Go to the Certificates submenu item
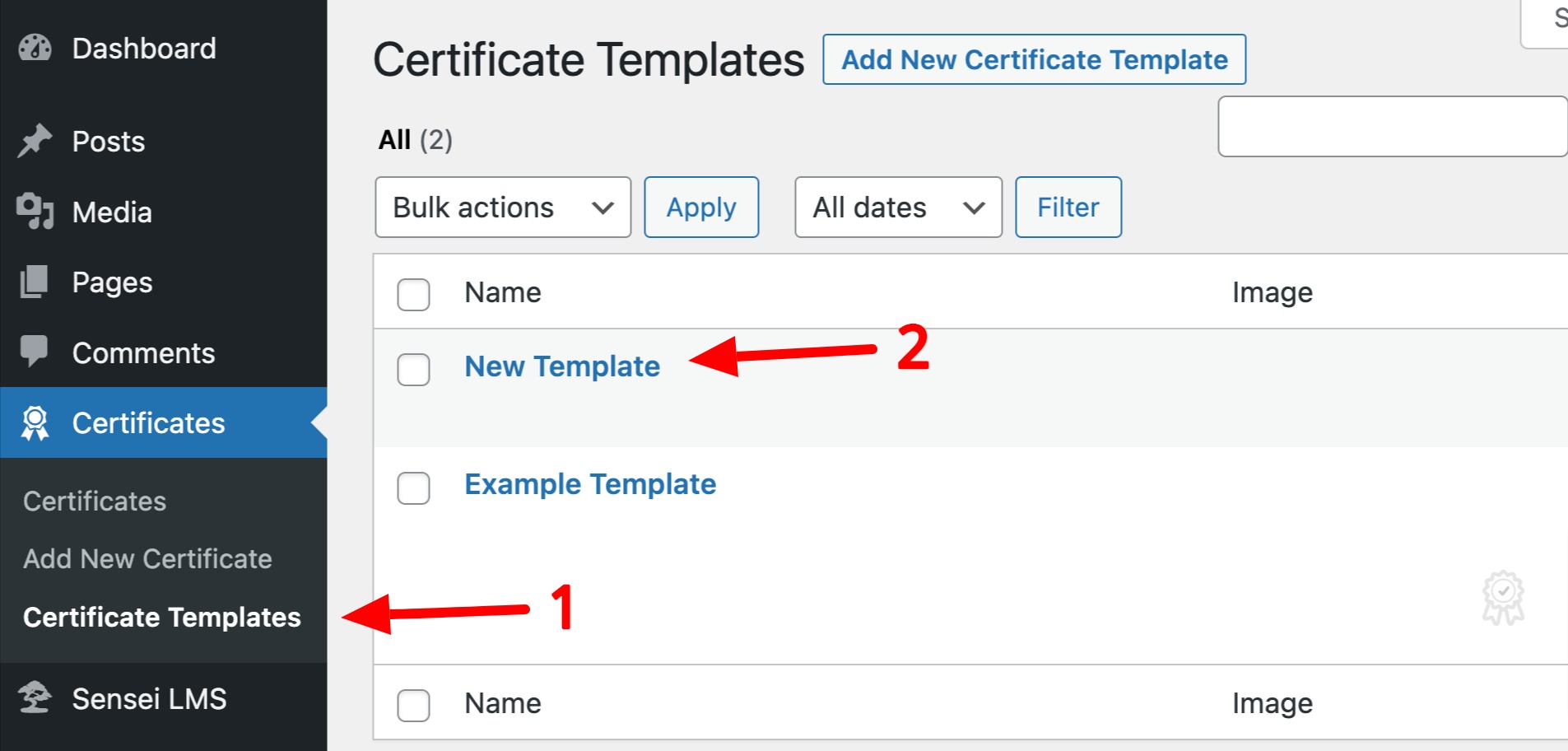Image resolution: width=1568 pixels, height=751 pixels. pos(95,501)
